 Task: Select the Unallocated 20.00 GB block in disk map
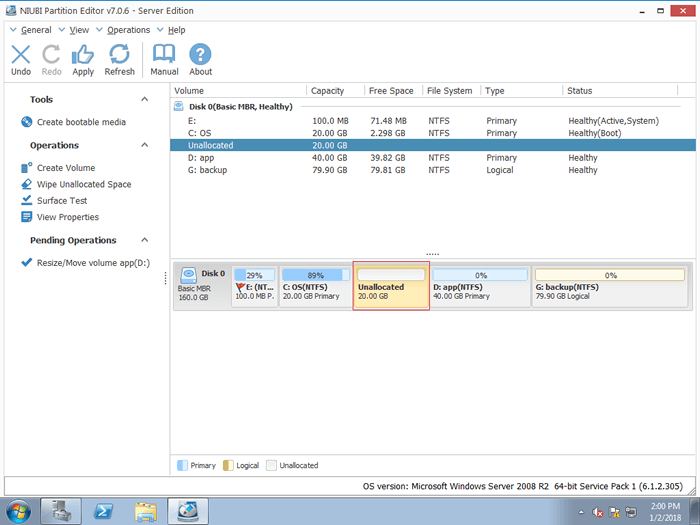tap(391, 286)
